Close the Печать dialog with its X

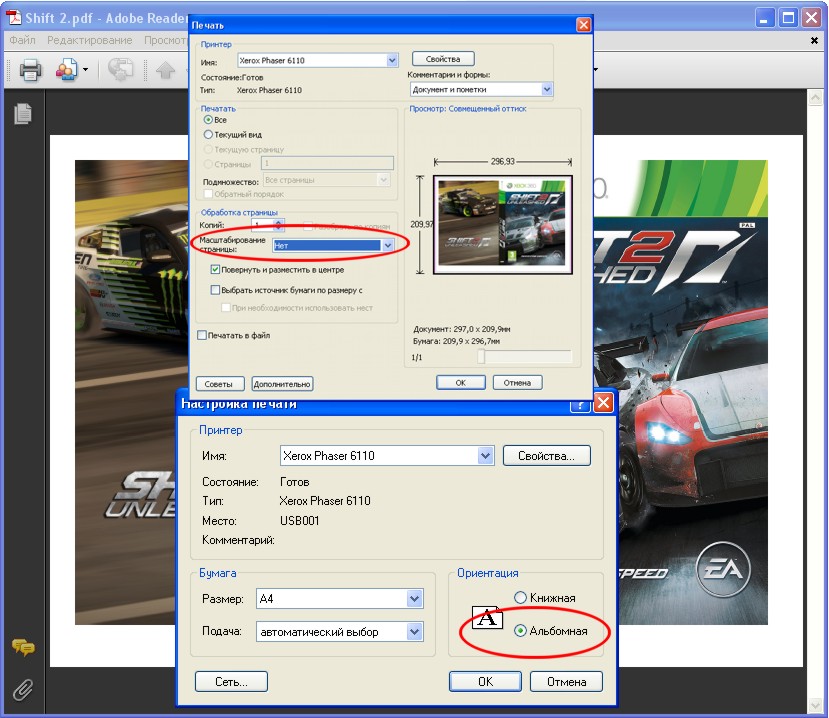pos(583,25)
